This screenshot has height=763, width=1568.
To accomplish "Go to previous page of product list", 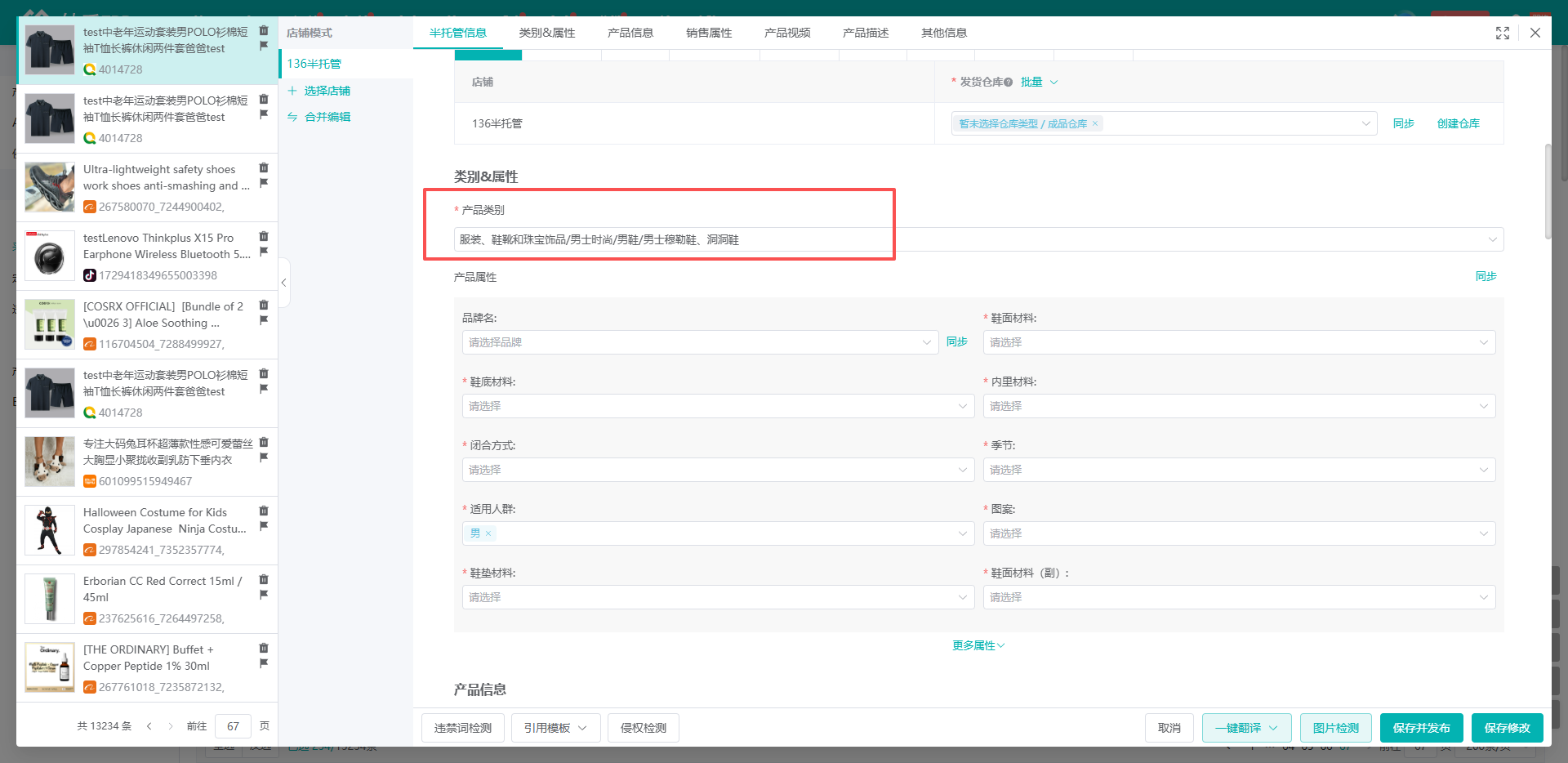I will coord(149,725).
